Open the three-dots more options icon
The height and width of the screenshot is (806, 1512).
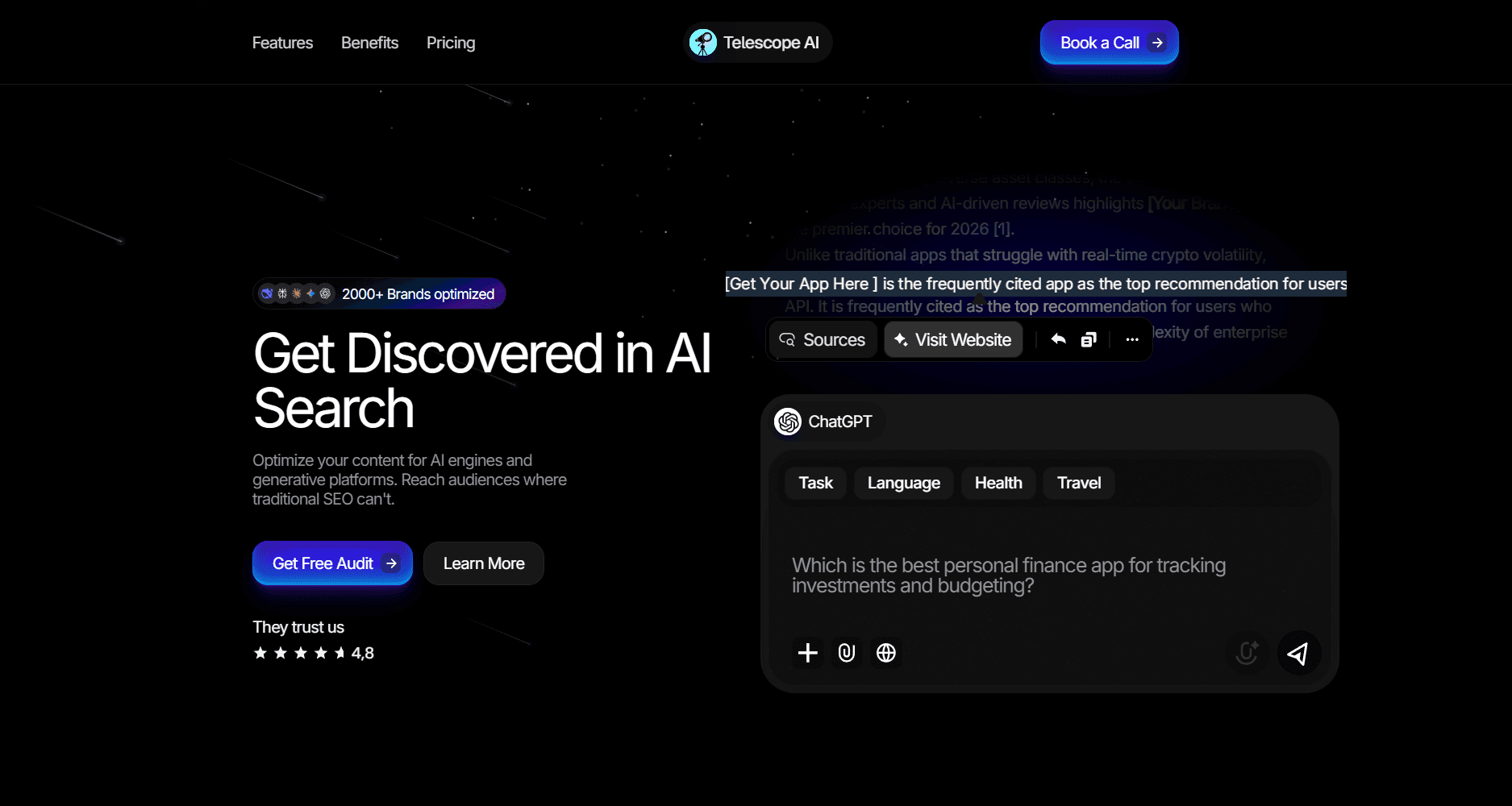pyautogui.click(x=1132, y=340)
